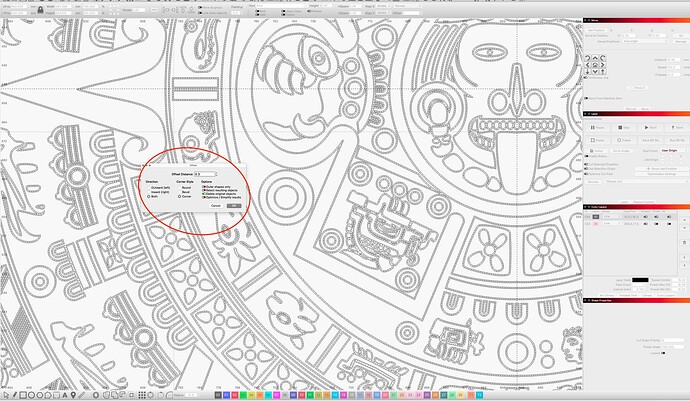Toggle Outer shapes only option
This screenshot has width=690, height=401.
pyautogui.click(x=204, y=187)
